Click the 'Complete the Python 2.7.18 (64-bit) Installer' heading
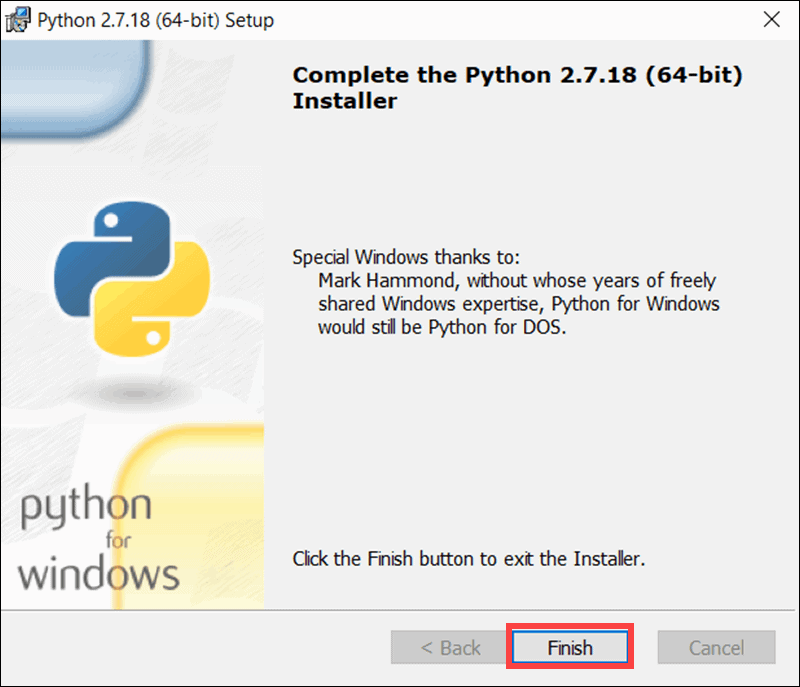The height and width of the screenshot is (687, 800). click(x=517, y=87)
